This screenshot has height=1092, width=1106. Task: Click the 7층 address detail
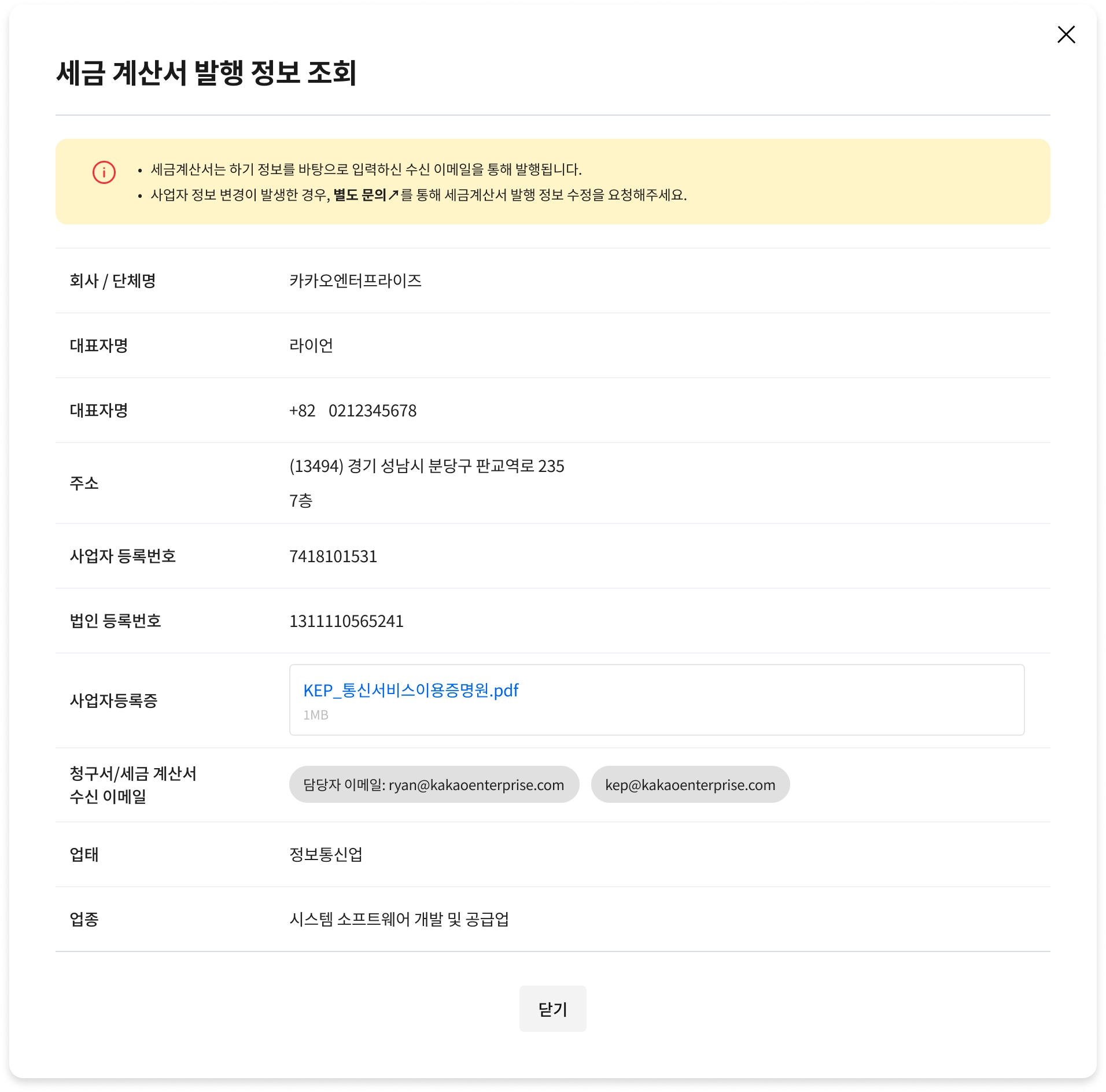[301, 500]
